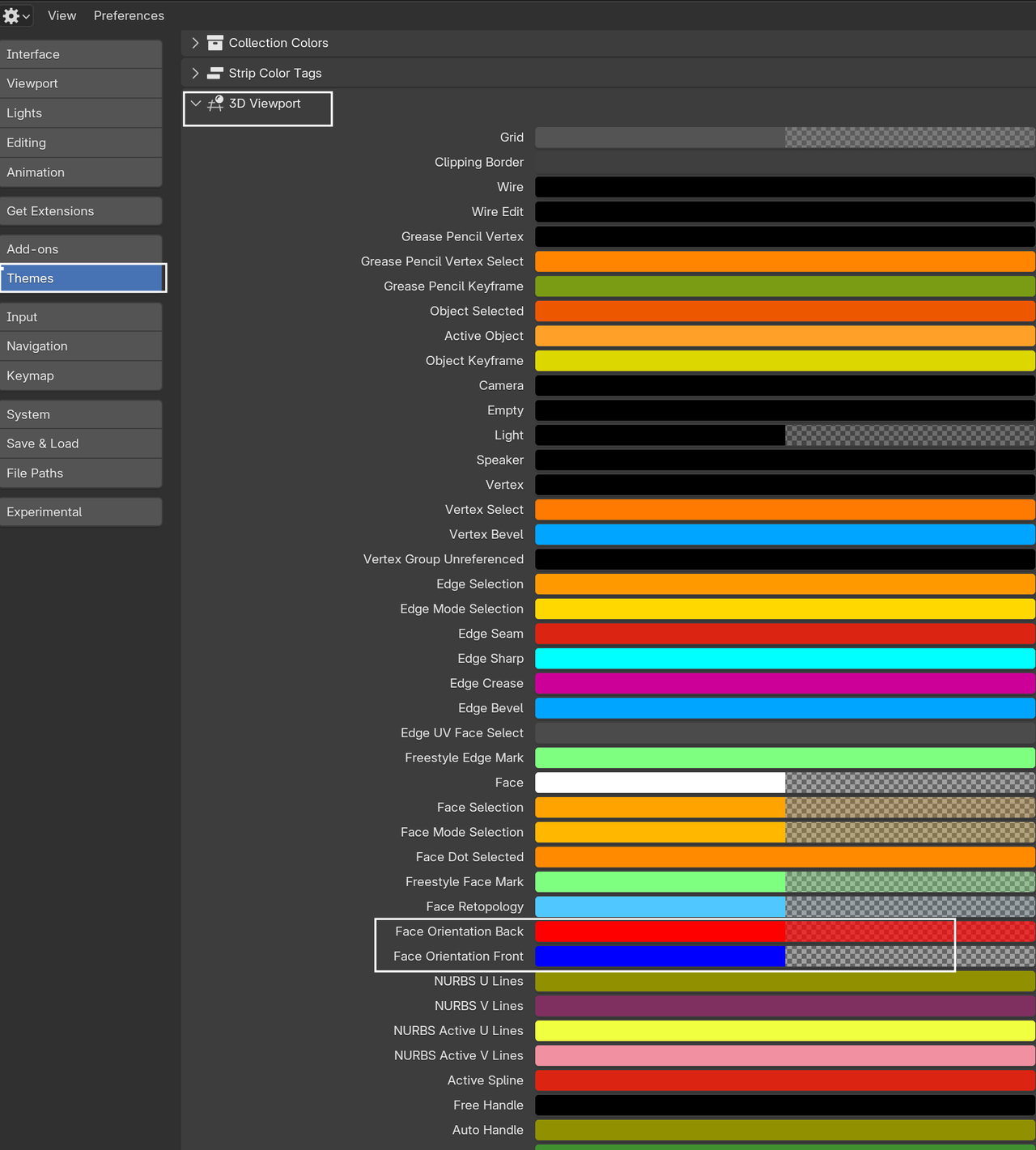Image resolution: width=1036 pixels, height=1150 pixels.
Task: Edit the Active Spline color swatch
Action: (x=785, y=1080)
